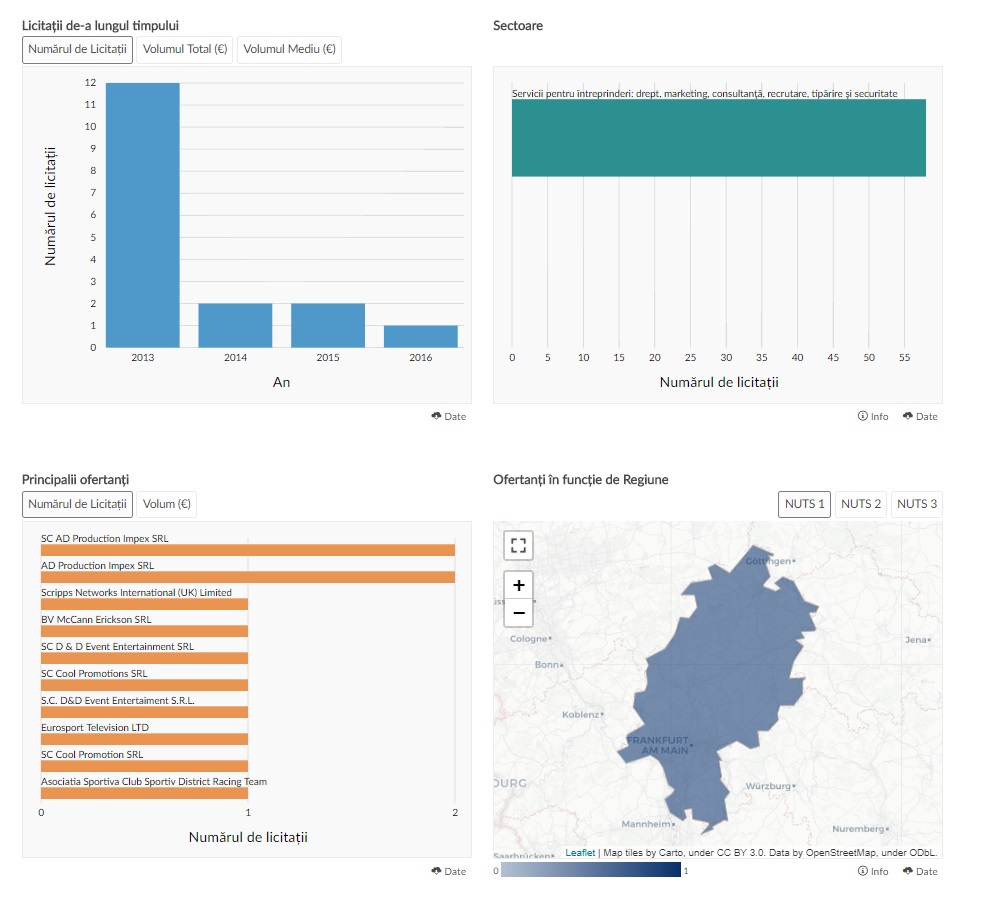Switch timeline chart to Volumul Mediu (€)
Screen dimensions: 1007x909
click(x=289, y=49)
